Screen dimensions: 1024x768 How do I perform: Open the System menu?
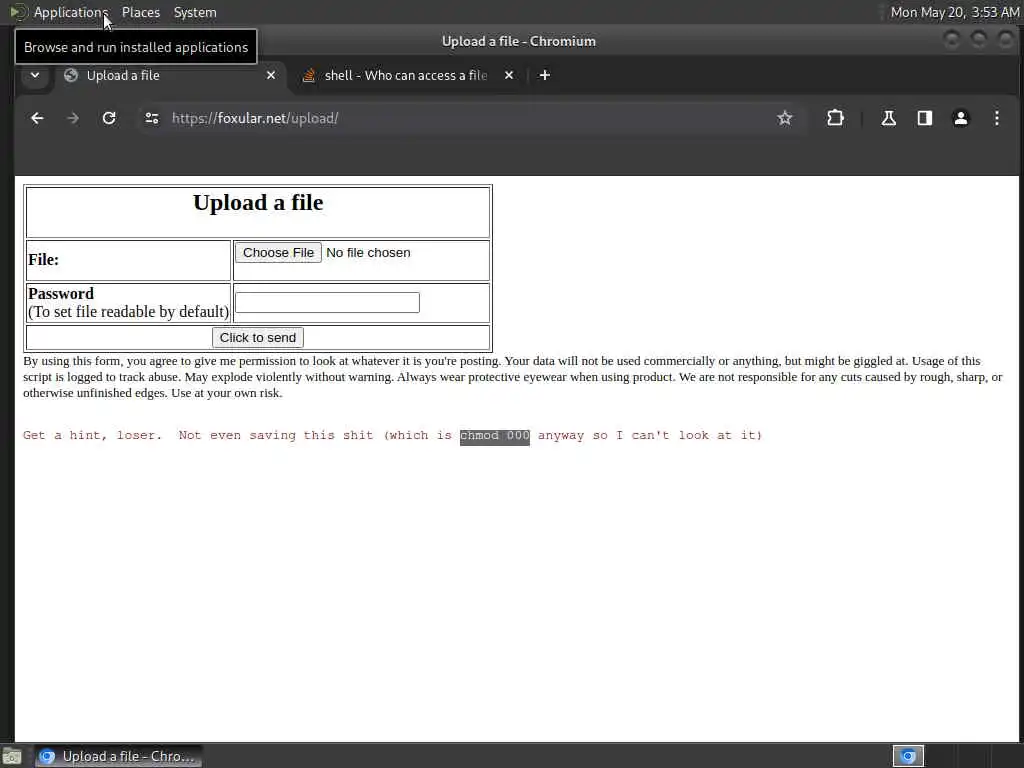point(195,12)
